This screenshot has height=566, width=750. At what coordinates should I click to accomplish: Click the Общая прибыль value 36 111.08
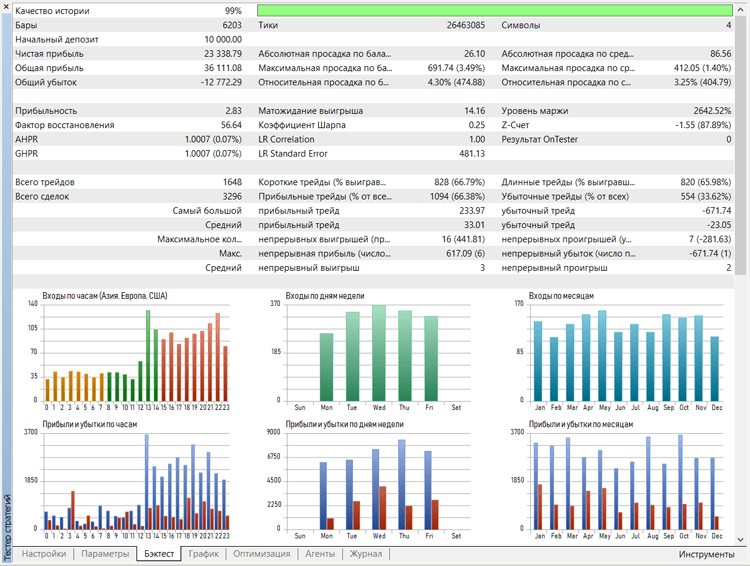tap(223, 68)
